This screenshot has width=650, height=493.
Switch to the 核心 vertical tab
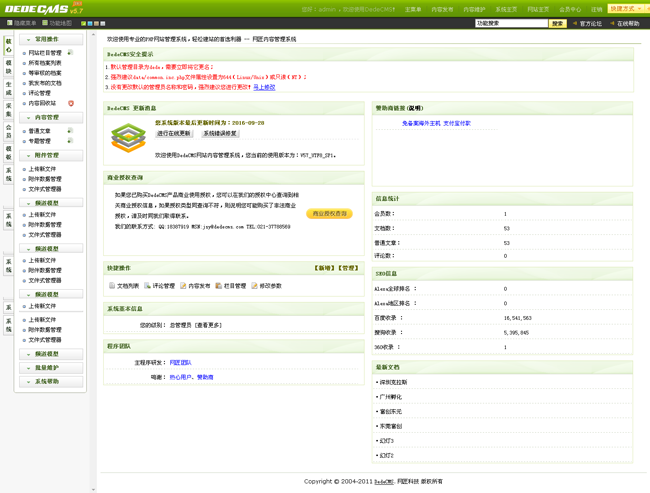click(x=9, y=46)
